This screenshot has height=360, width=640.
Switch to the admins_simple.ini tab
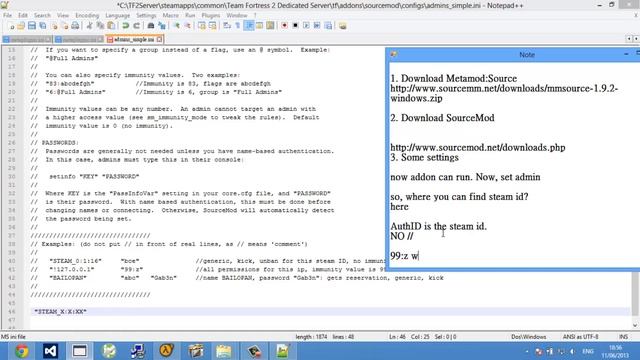tap(134, 39)
